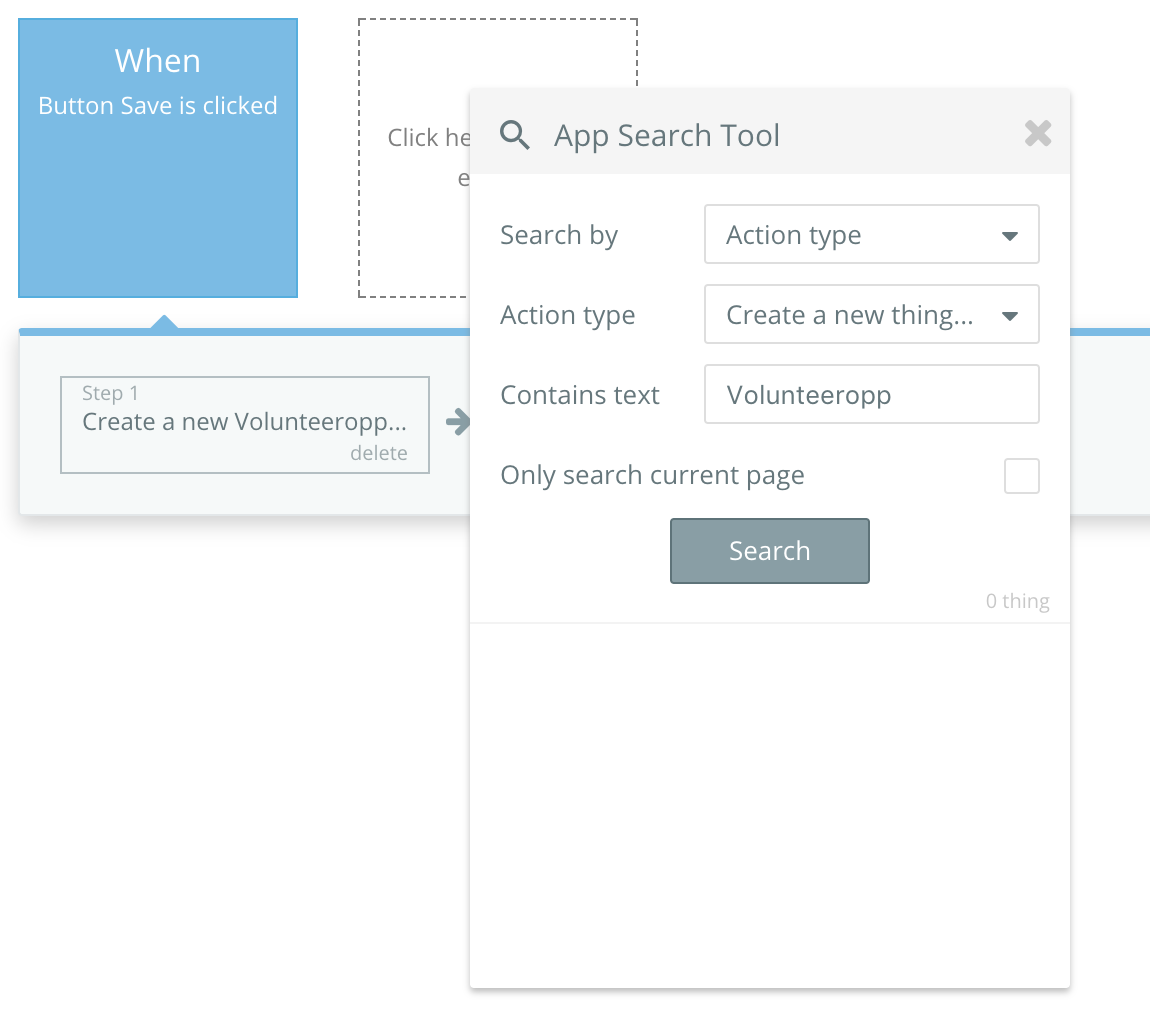Click the arrow icon after Step 1
The height and width of the screenshot is (1024, 1150).
[x=457, y=422]
